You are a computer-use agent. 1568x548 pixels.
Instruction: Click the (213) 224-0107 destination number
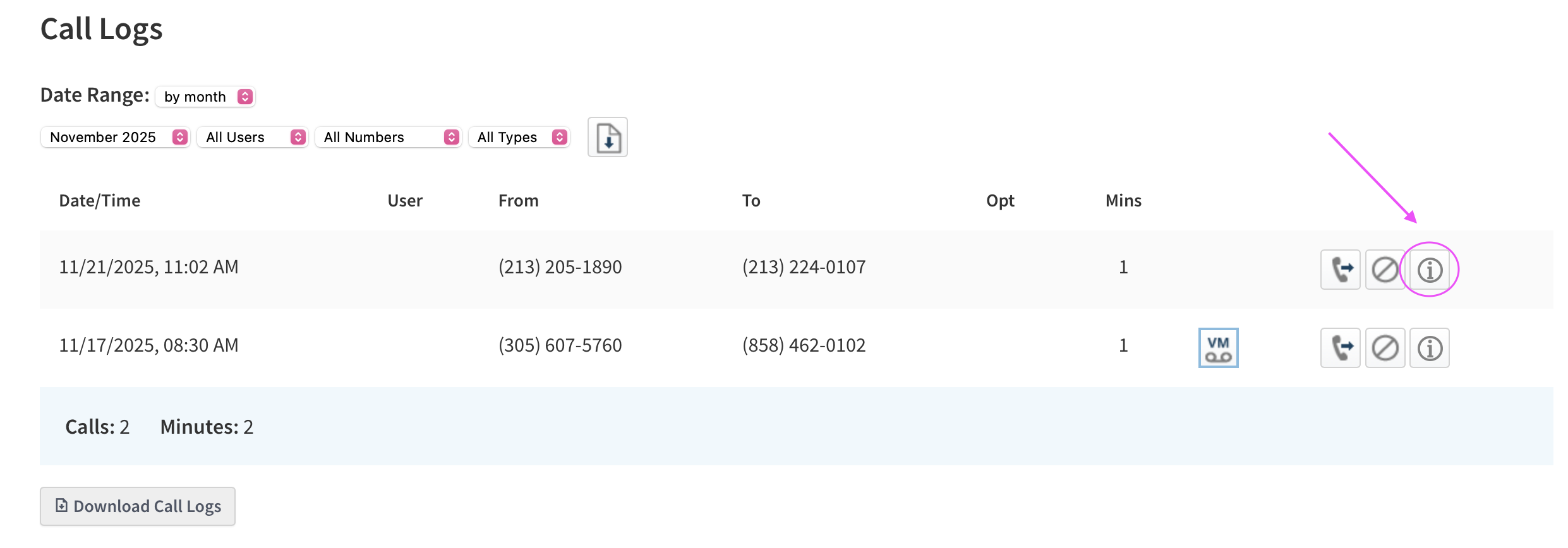[x=804, y=267]
